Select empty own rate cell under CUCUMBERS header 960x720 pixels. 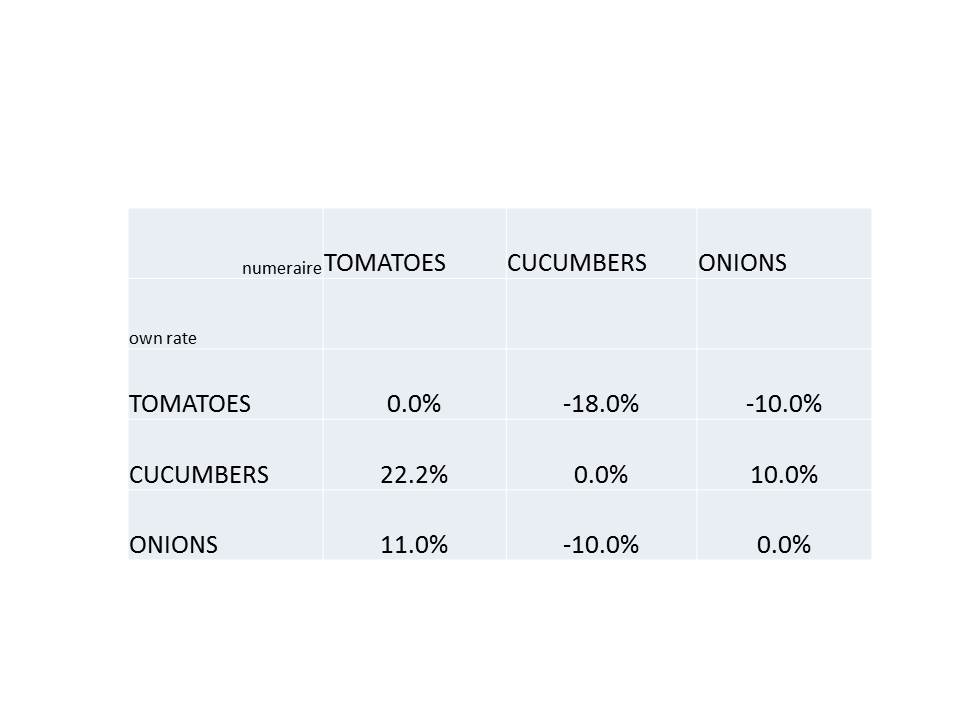click(601, 314)
